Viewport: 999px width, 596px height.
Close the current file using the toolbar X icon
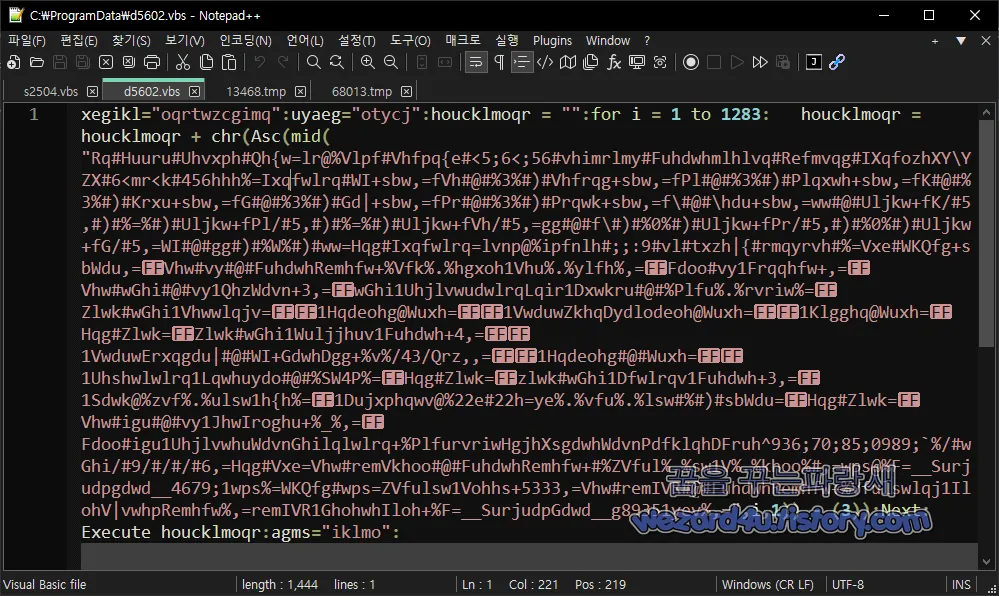click(106, 62)
